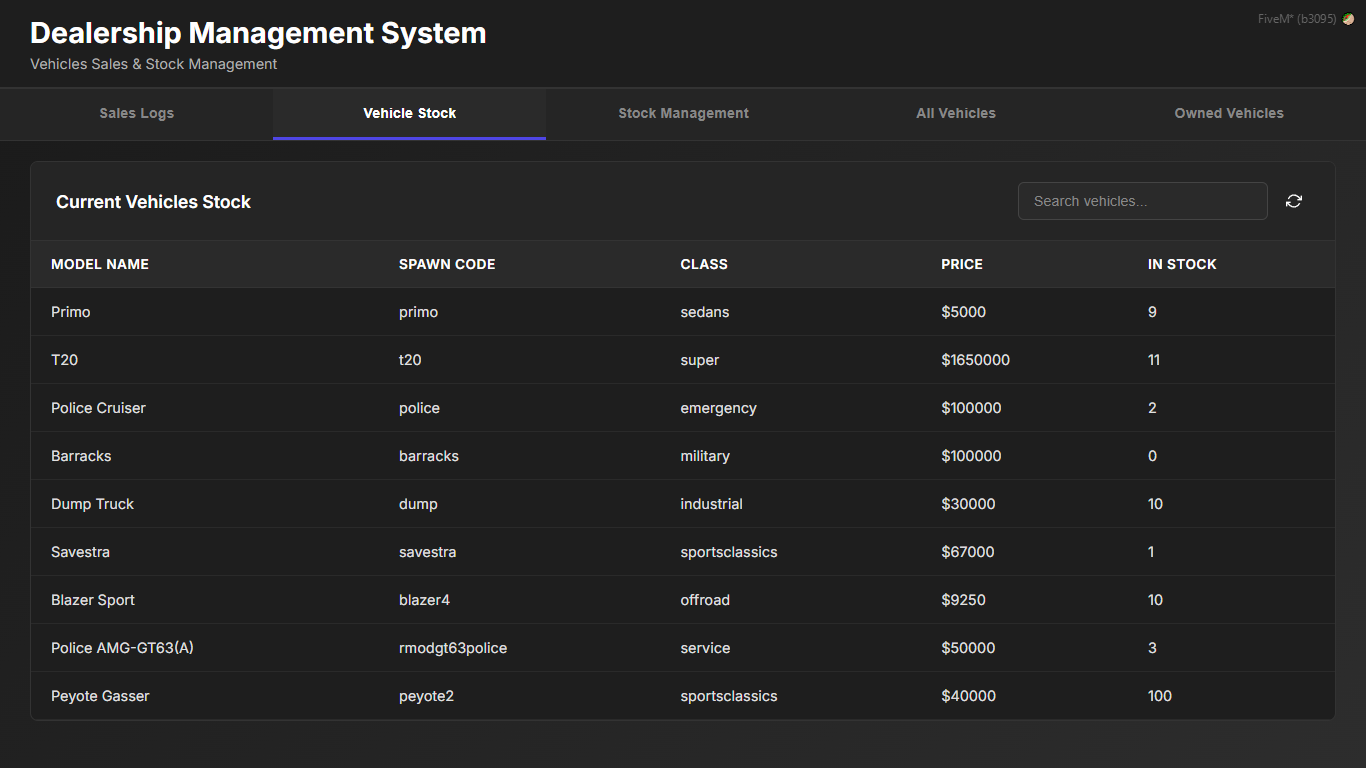Click the $30000 Dump Truck price
Screen dimensions: 1366x768
tap(968, 504)
